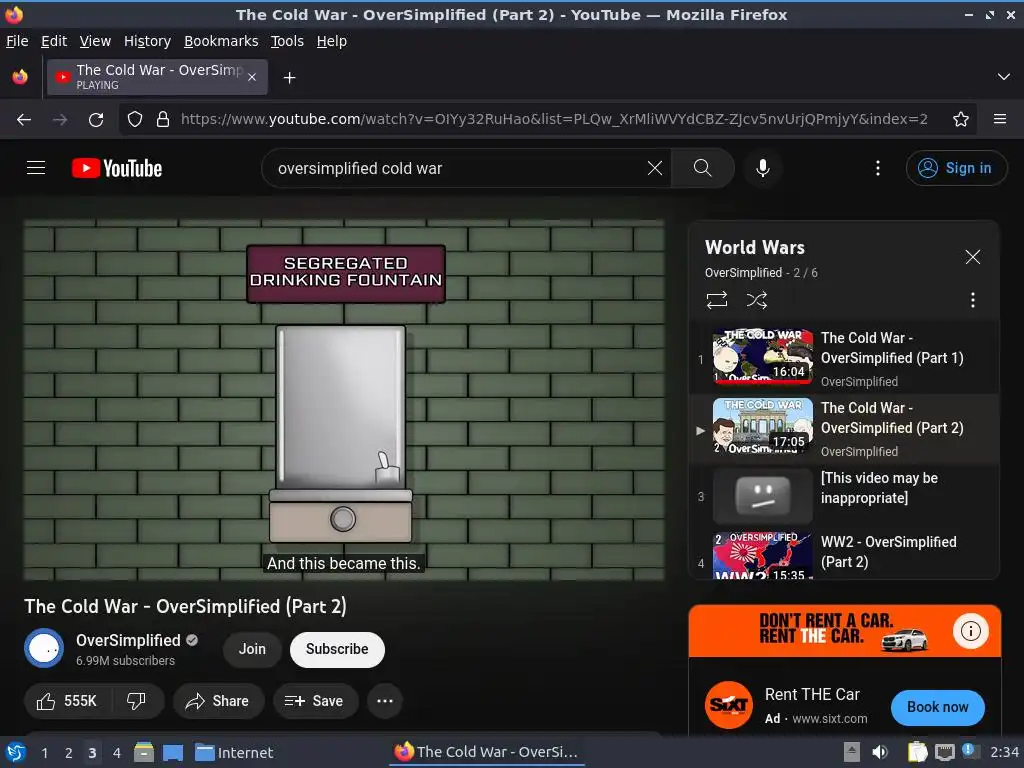
Task: Open Firefox Edit menu
Action: (x=54, y=41)
